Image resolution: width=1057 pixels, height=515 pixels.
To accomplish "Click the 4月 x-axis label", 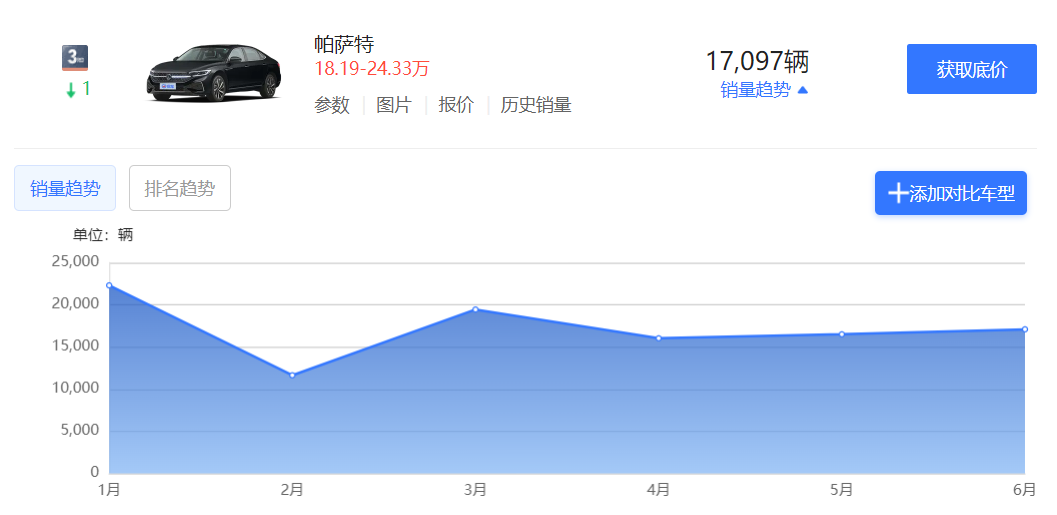I will pos(659,490).
